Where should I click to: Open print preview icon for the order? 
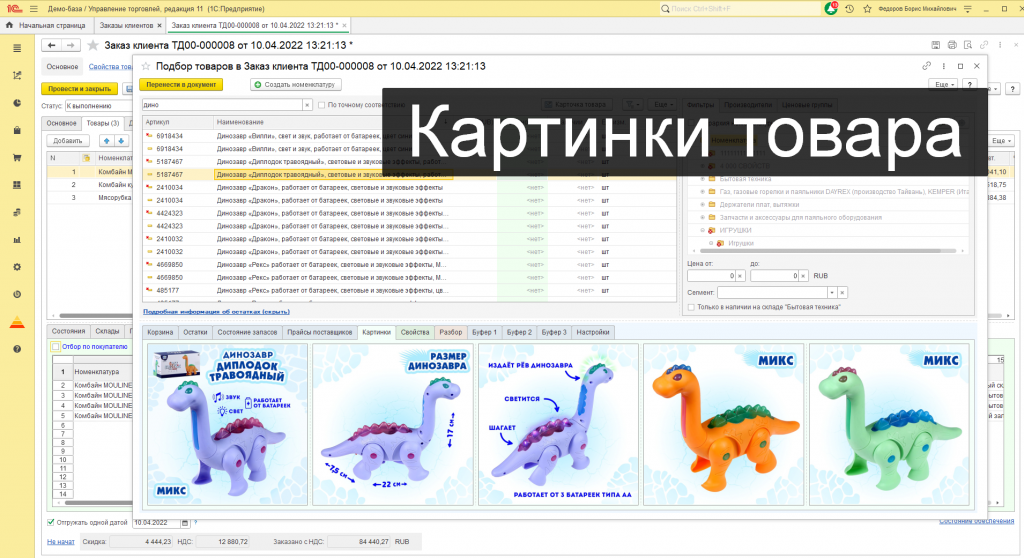click(968, 45)
